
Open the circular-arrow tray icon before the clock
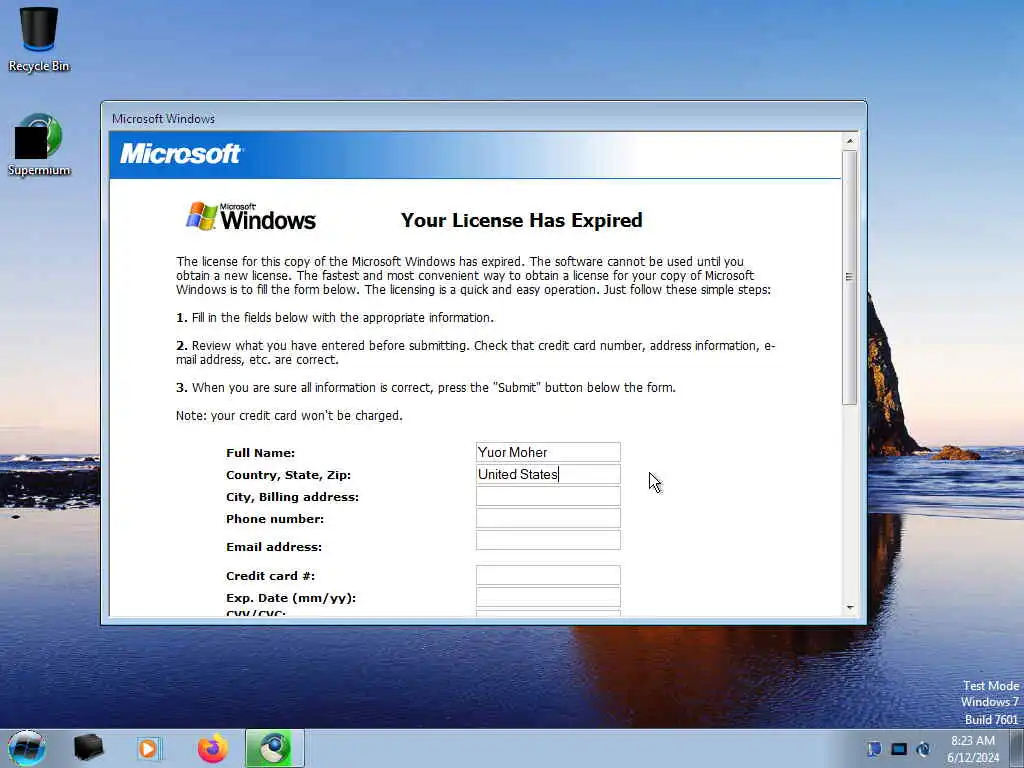tap(923, 748)
